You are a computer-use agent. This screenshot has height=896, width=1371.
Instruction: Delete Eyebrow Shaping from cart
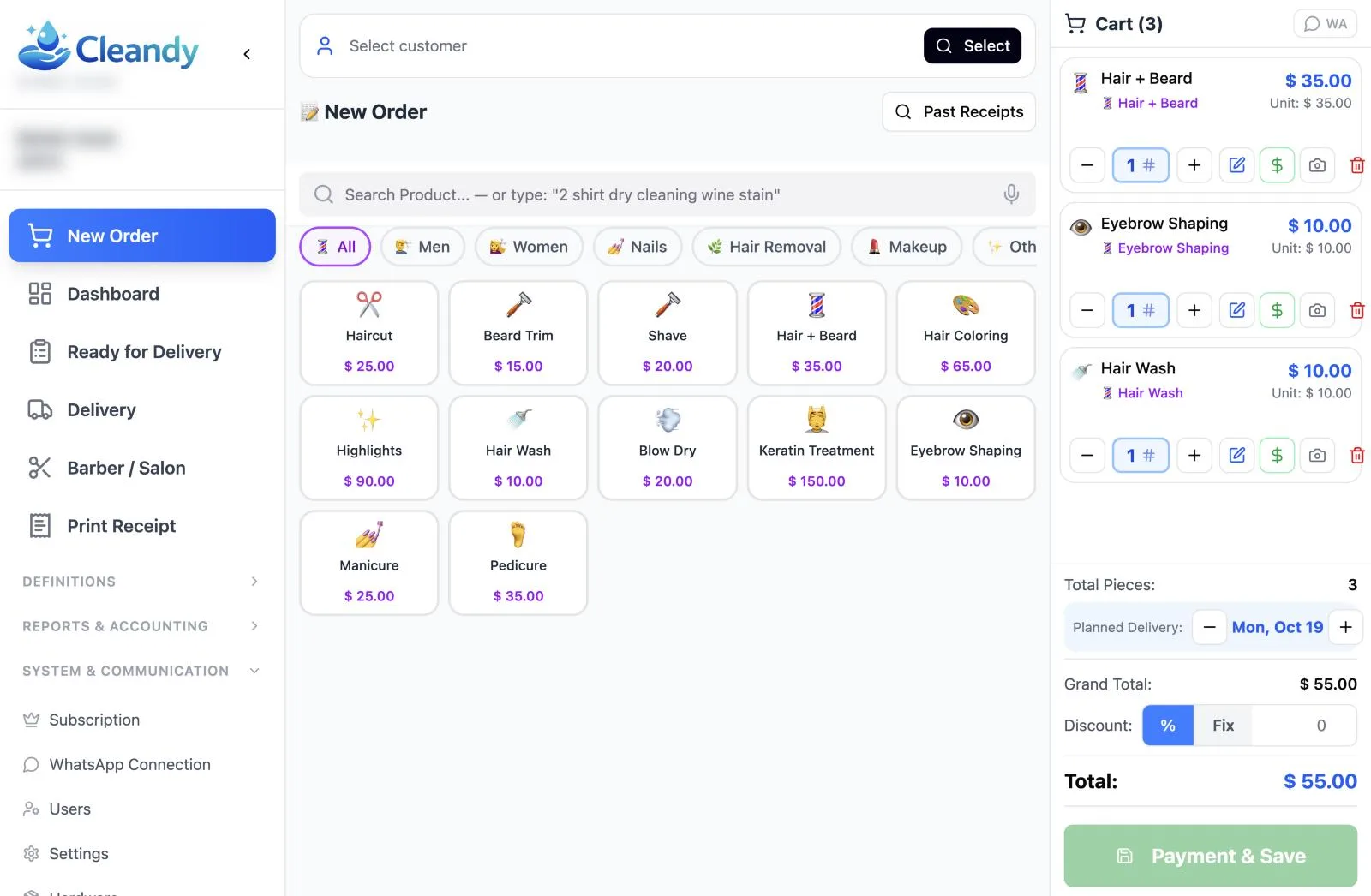(1356, 310)
